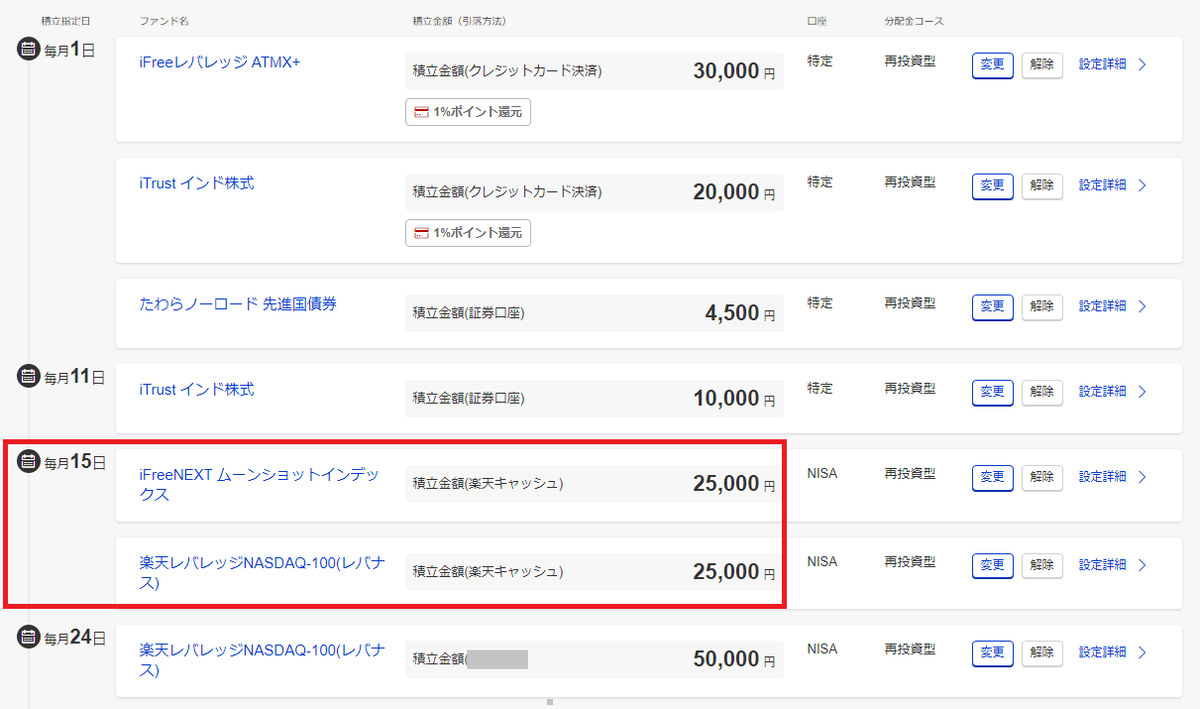
Task: Open the 設定詳細 chevron for たわらノーロード 先進国債券
Action: (1143, 306)
